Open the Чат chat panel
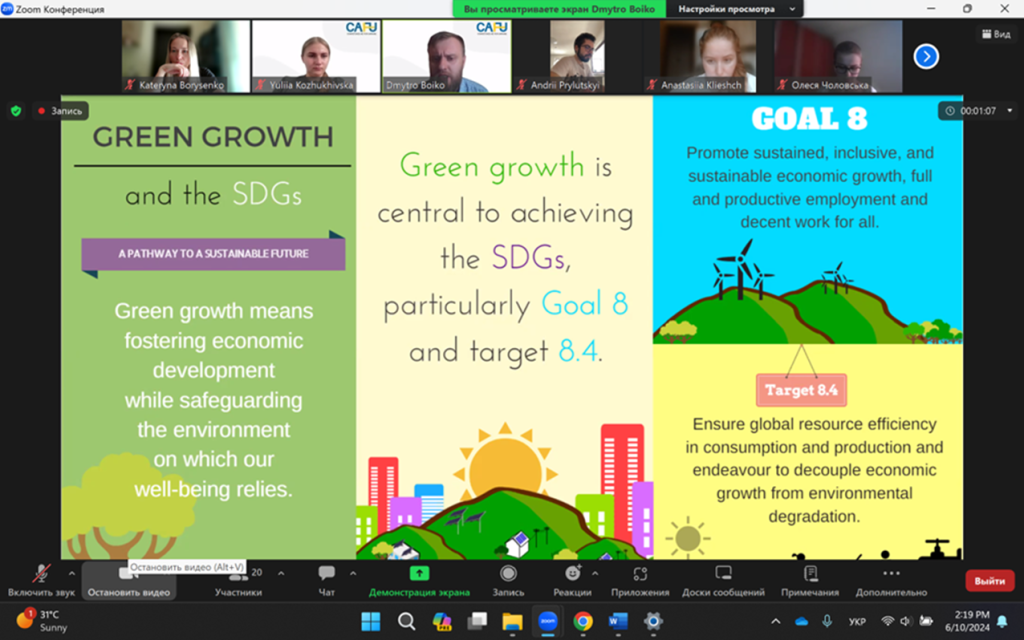The height and width of the screenshot is (640, 1024). tap(326, 580)
